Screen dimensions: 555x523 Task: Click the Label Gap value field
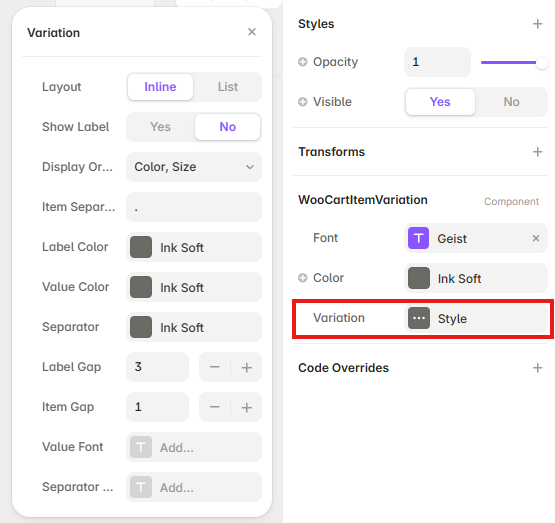pos(158,367)
